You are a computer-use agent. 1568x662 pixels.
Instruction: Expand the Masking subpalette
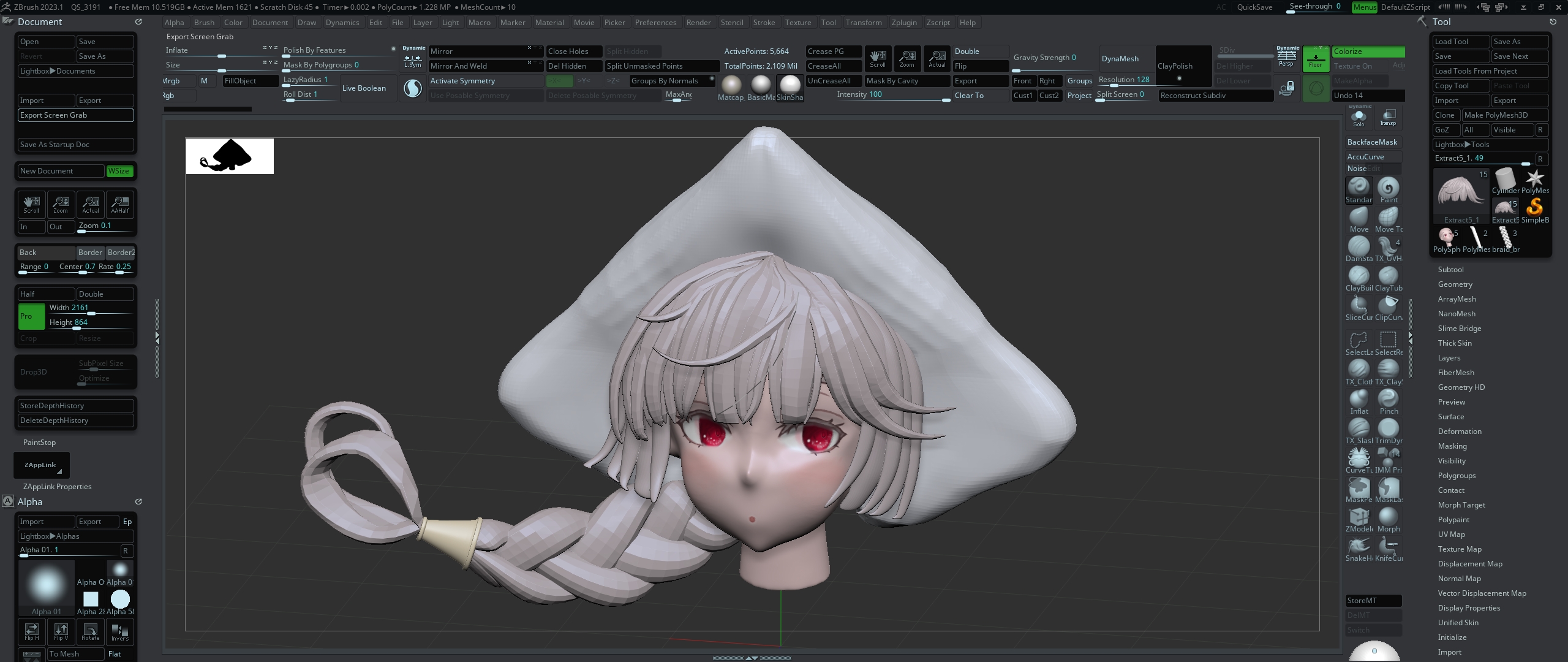click(x=1452, y=446)
